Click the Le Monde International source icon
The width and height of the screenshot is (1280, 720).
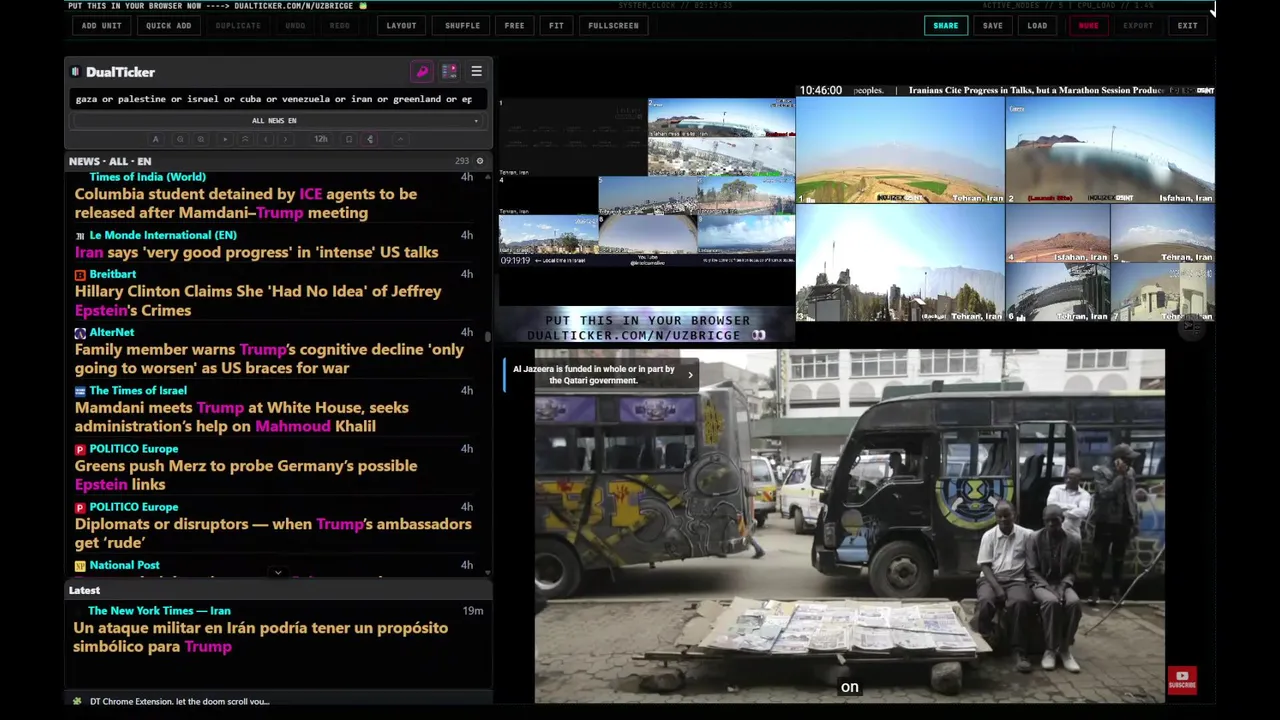click(80, 235)
